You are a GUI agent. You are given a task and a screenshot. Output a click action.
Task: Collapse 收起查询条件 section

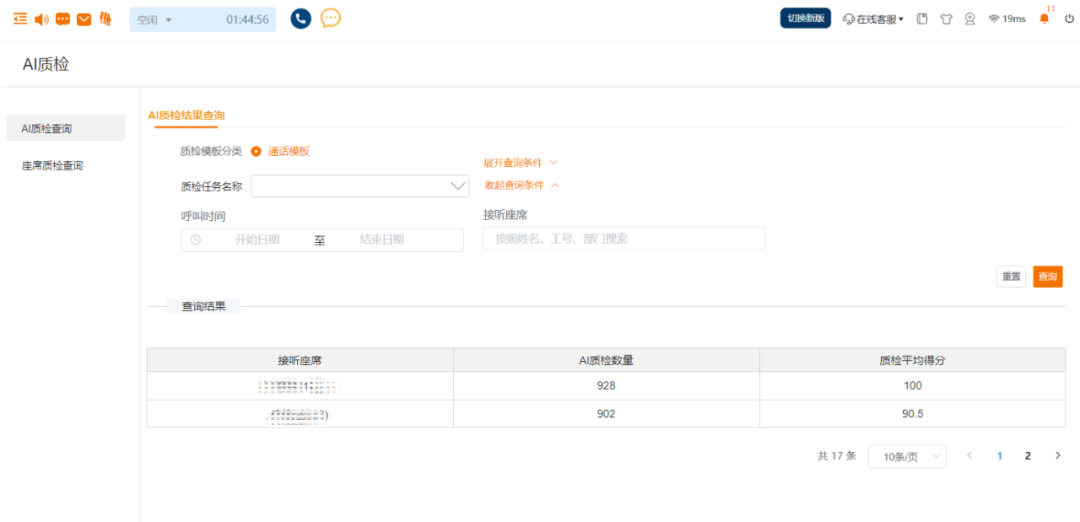coord(521,185)
